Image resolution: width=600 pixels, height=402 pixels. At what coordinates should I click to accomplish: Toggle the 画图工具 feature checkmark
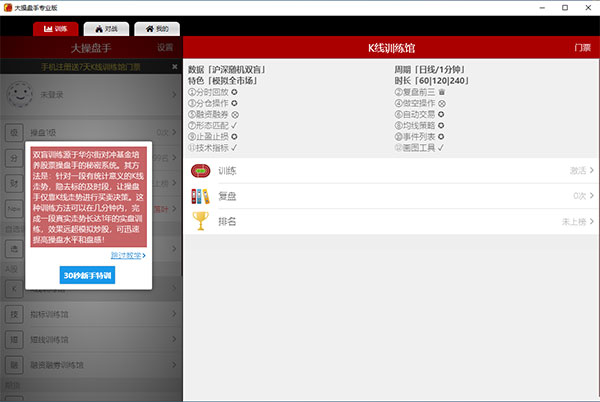[x=440, y=147]
